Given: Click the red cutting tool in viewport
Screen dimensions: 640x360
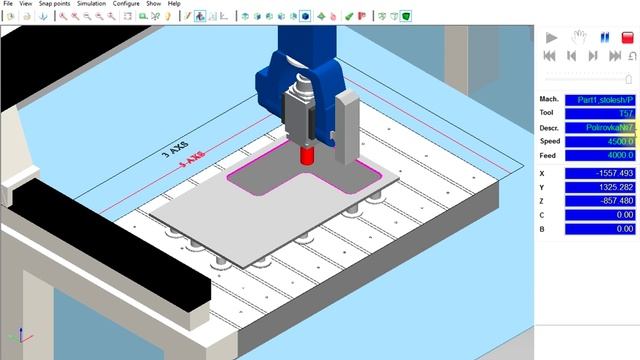Looking at the screenshot, I should coord(307,156).
